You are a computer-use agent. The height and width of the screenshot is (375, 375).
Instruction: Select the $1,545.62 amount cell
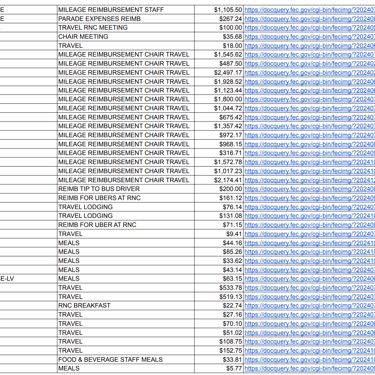pos(219,55)
